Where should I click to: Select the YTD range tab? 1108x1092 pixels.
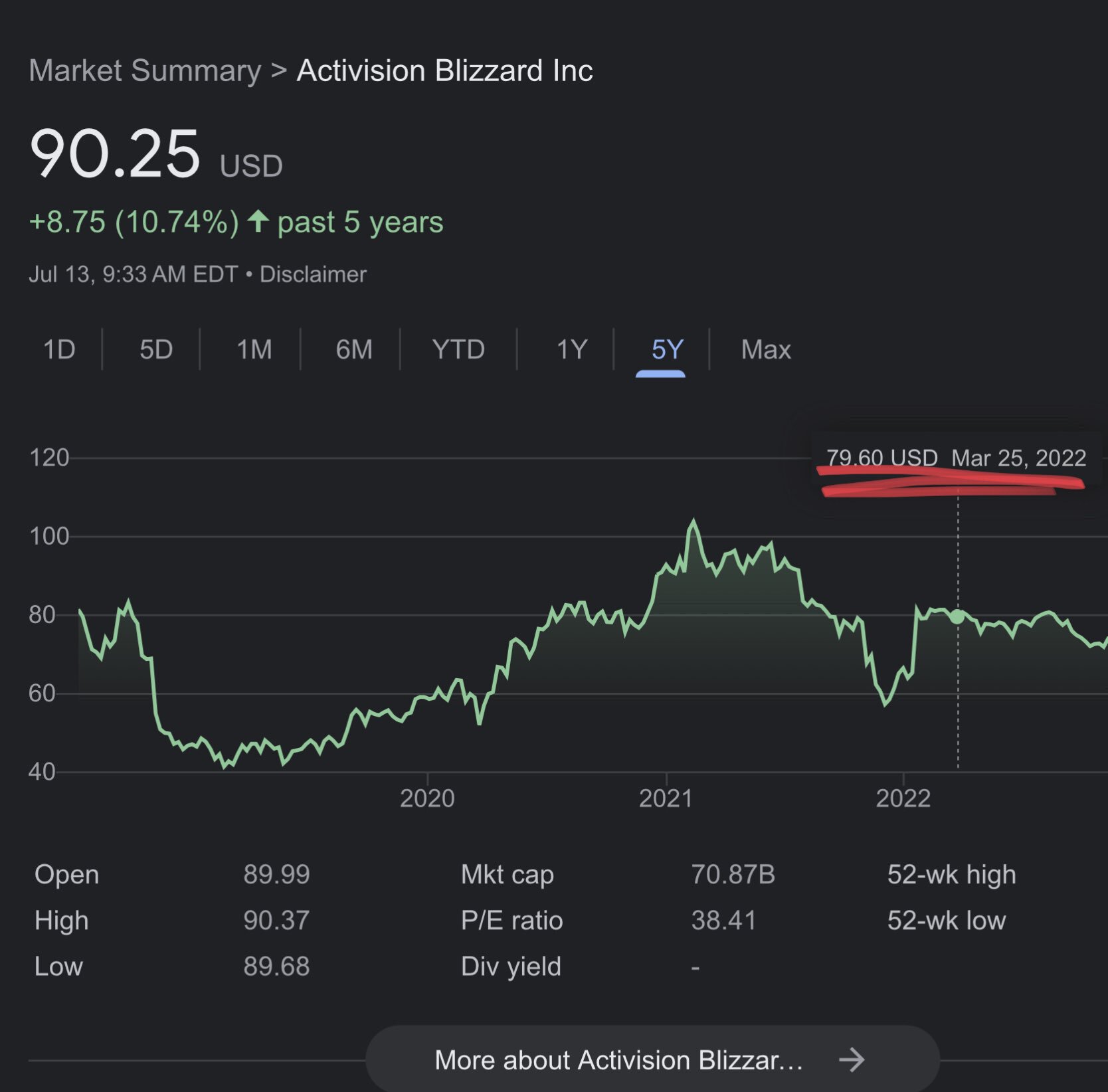[458, 349]
